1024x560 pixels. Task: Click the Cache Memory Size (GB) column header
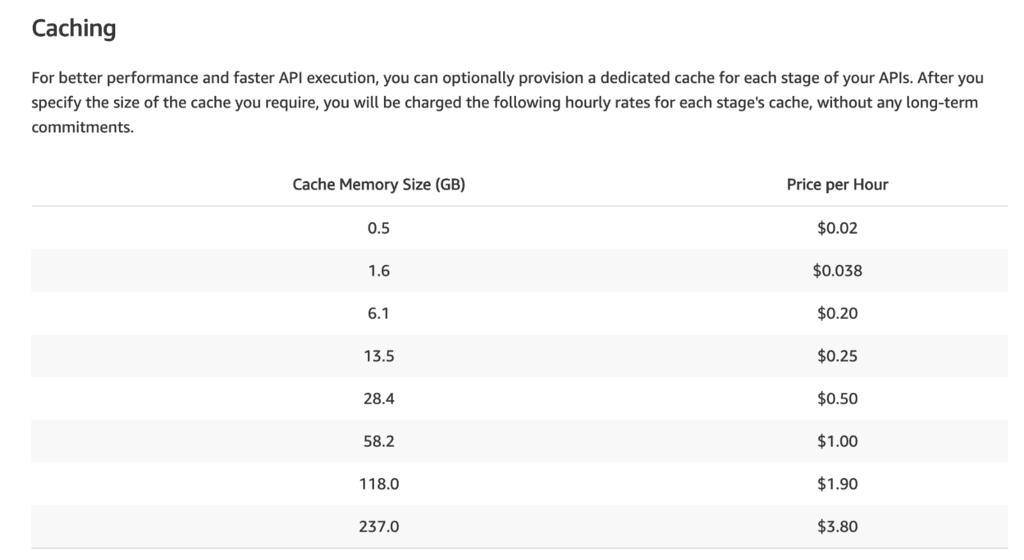coord(378,184)
